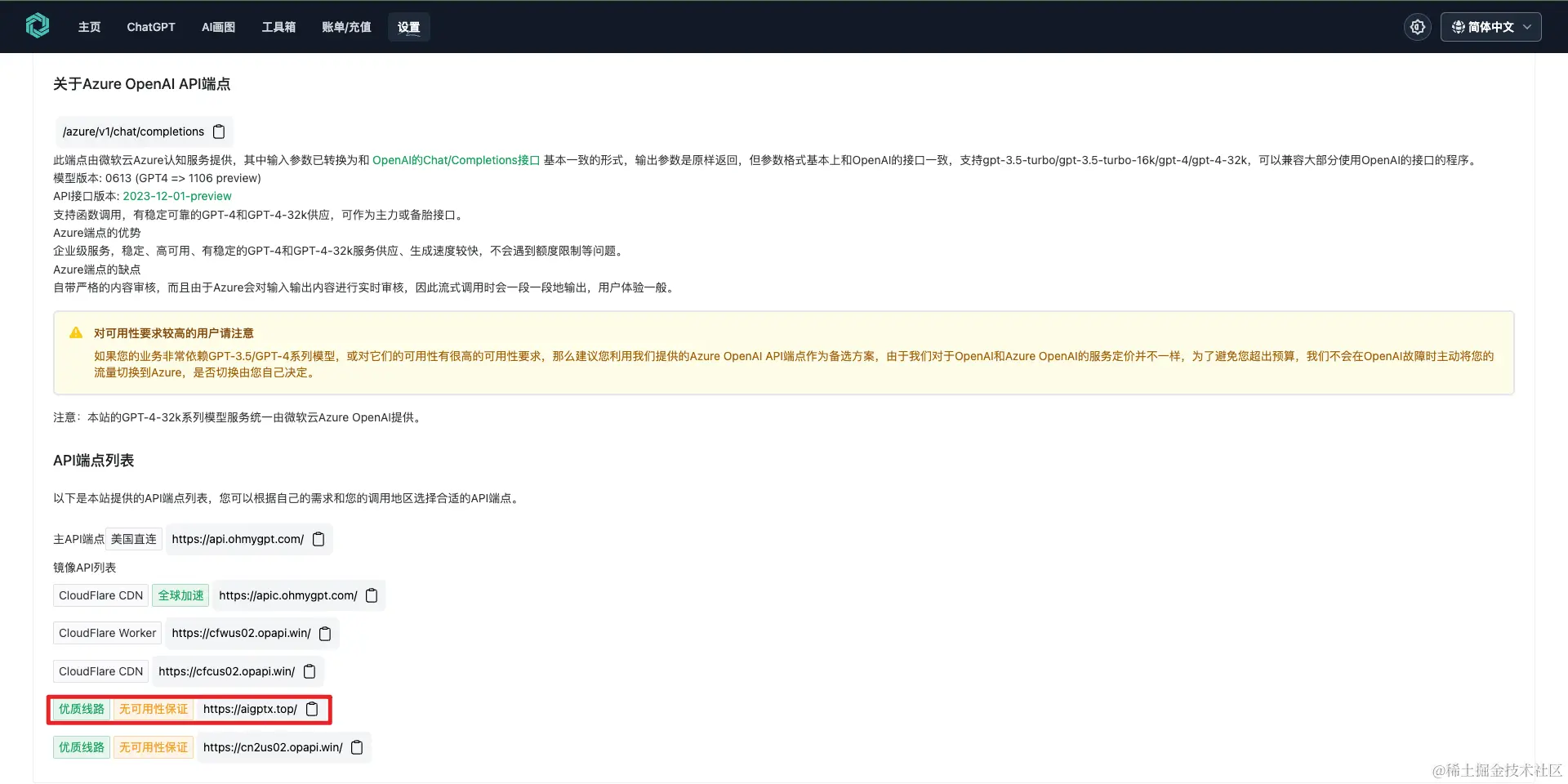Copy the https://cn2us02.opapi.win/ endpoint
Image resolution: width=1568 pixels, height=784 pixels.
click(x=357, y=747)
